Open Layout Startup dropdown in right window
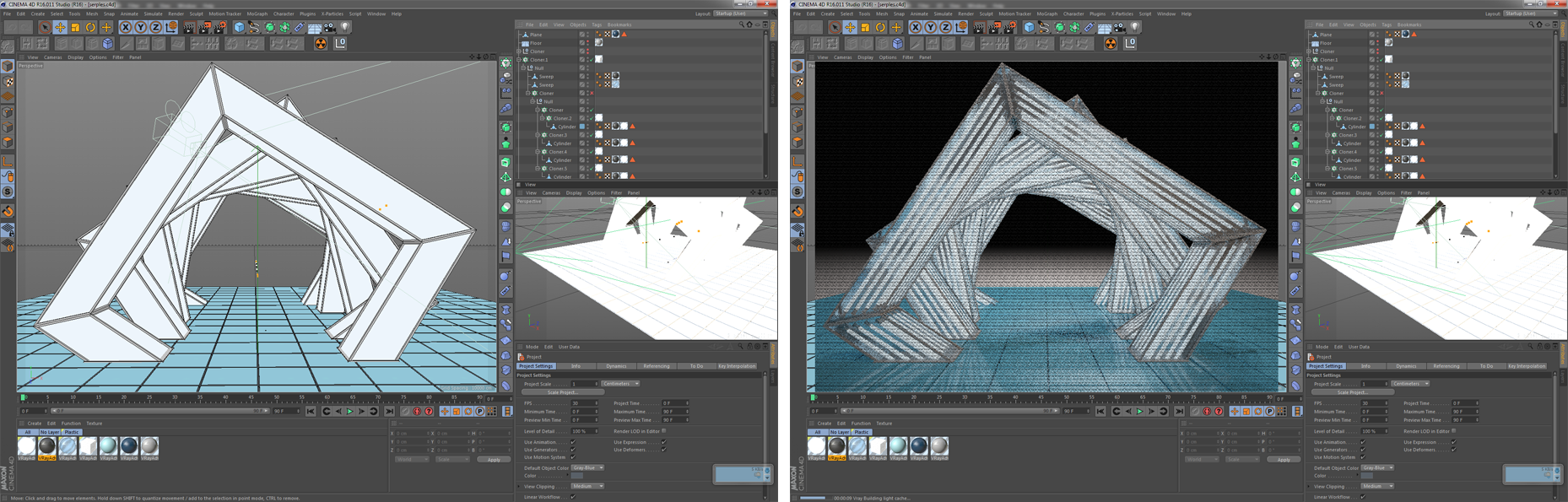 point(1530,13)
